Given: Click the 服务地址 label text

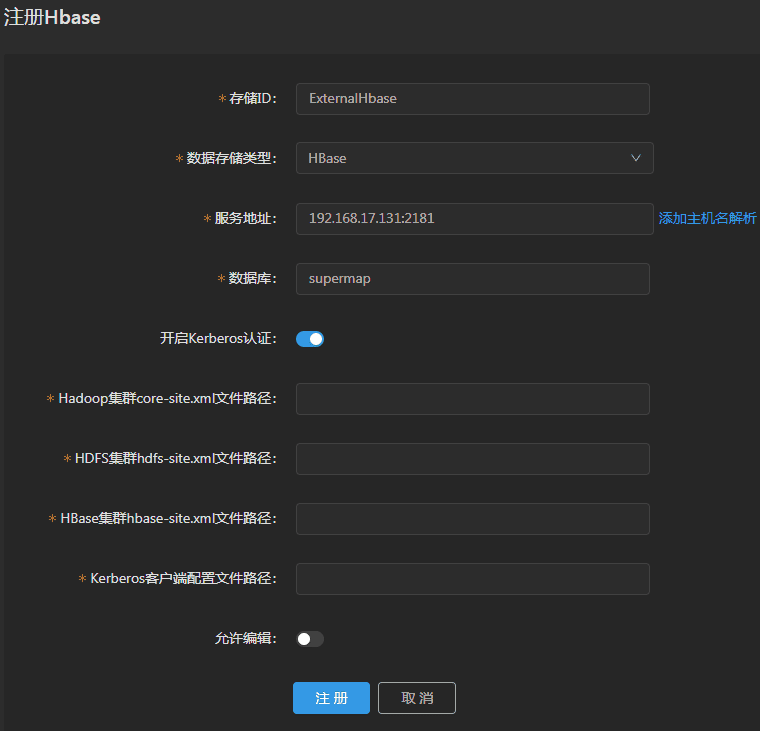Looking at the screenshot, I should pos(245,219).
